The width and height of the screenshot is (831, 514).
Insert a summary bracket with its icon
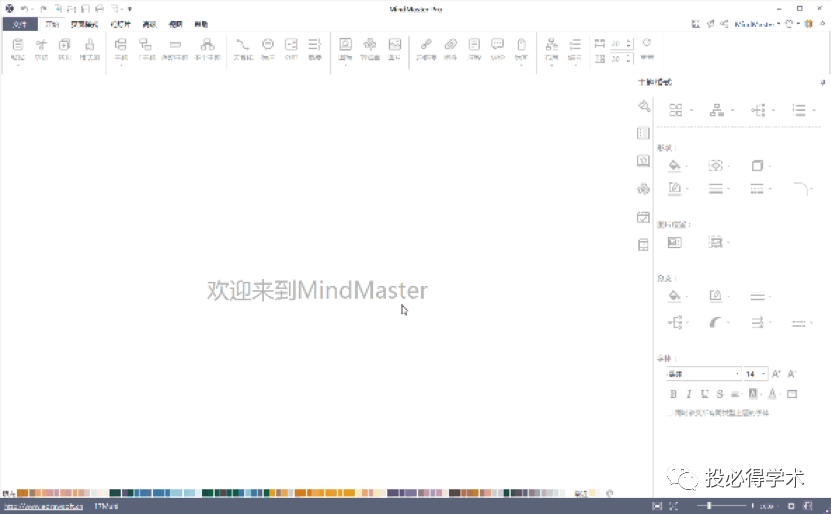point(314,45)
